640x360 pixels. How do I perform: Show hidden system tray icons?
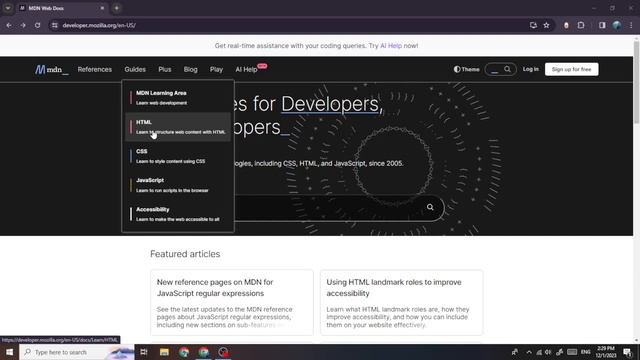(529, 352)
